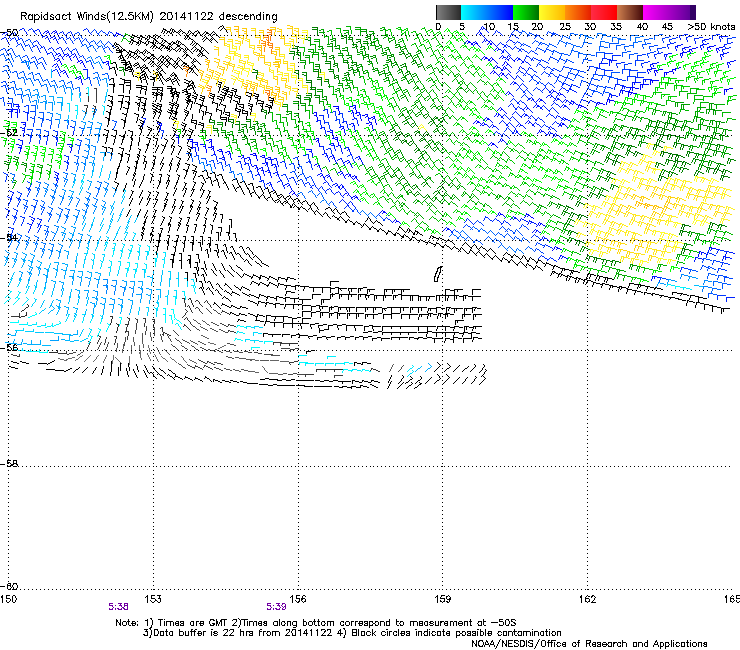Click the gray 0-5 knots legend swatch

point(448,12)
